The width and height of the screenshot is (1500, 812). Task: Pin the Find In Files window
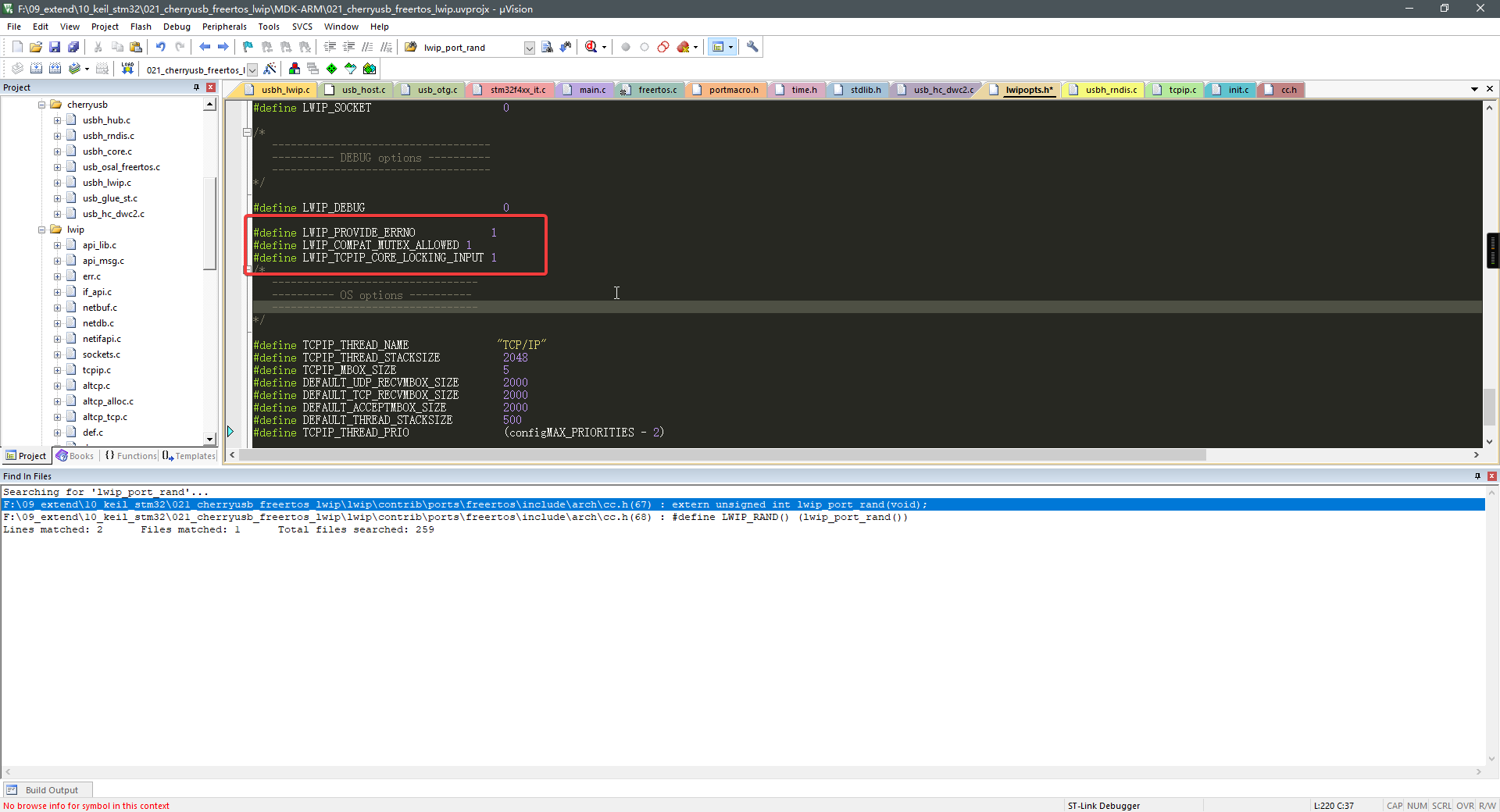click(x=1477, y=475)
